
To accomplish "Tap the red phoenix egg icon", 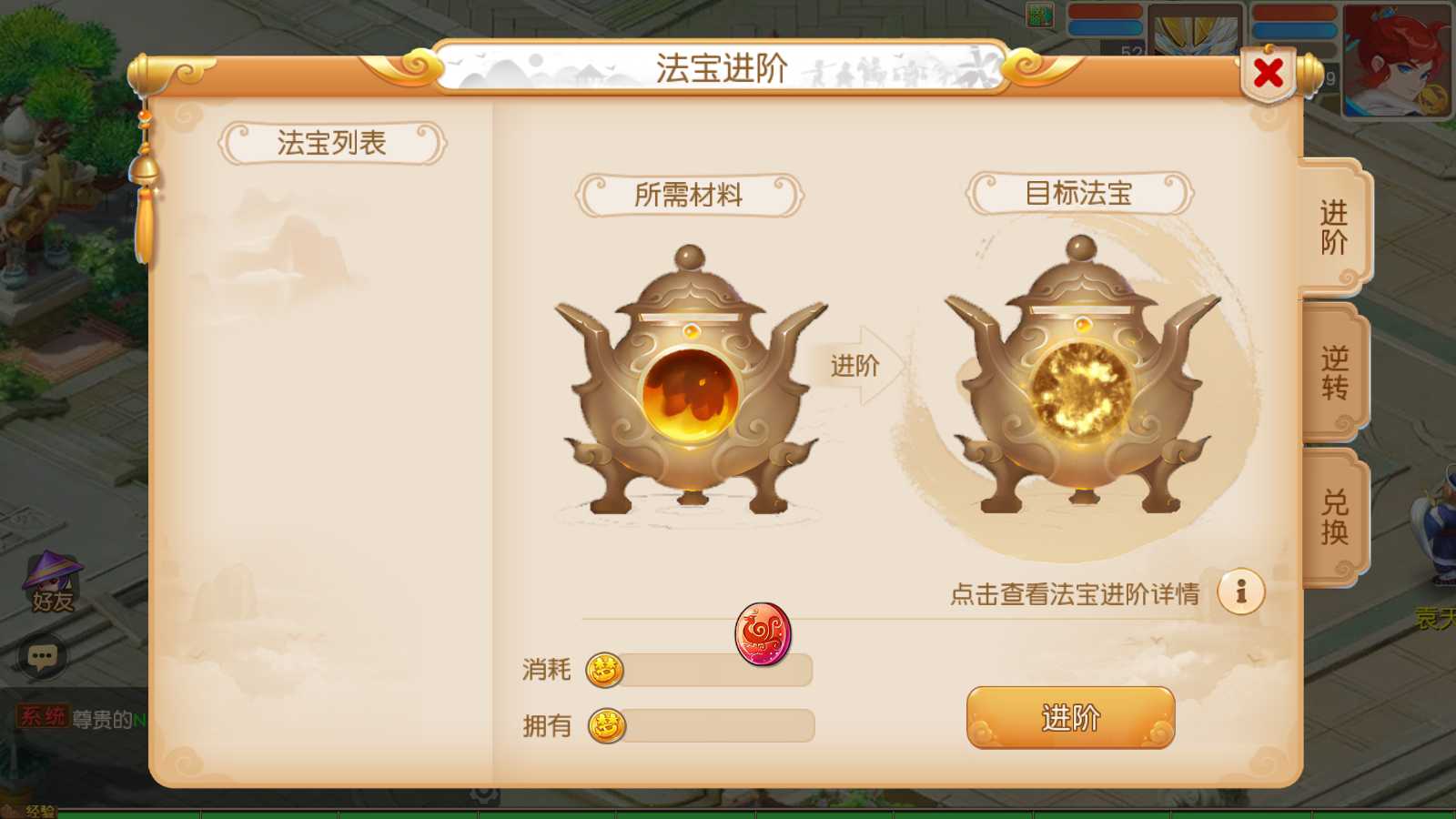I will tap(763, 633).
